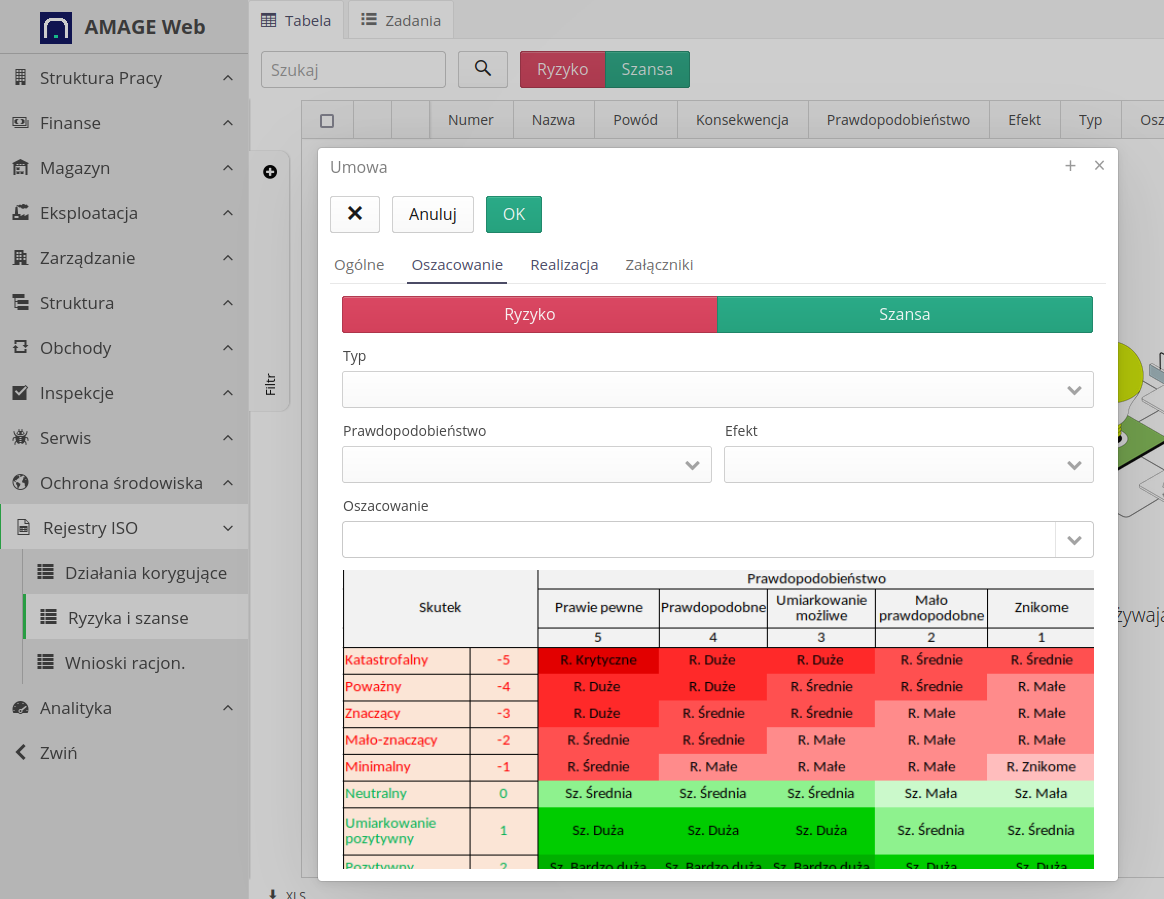Open the Efekt dropdown list
This screenshot has height=899, width=1164.
click(x=908, y=465)
